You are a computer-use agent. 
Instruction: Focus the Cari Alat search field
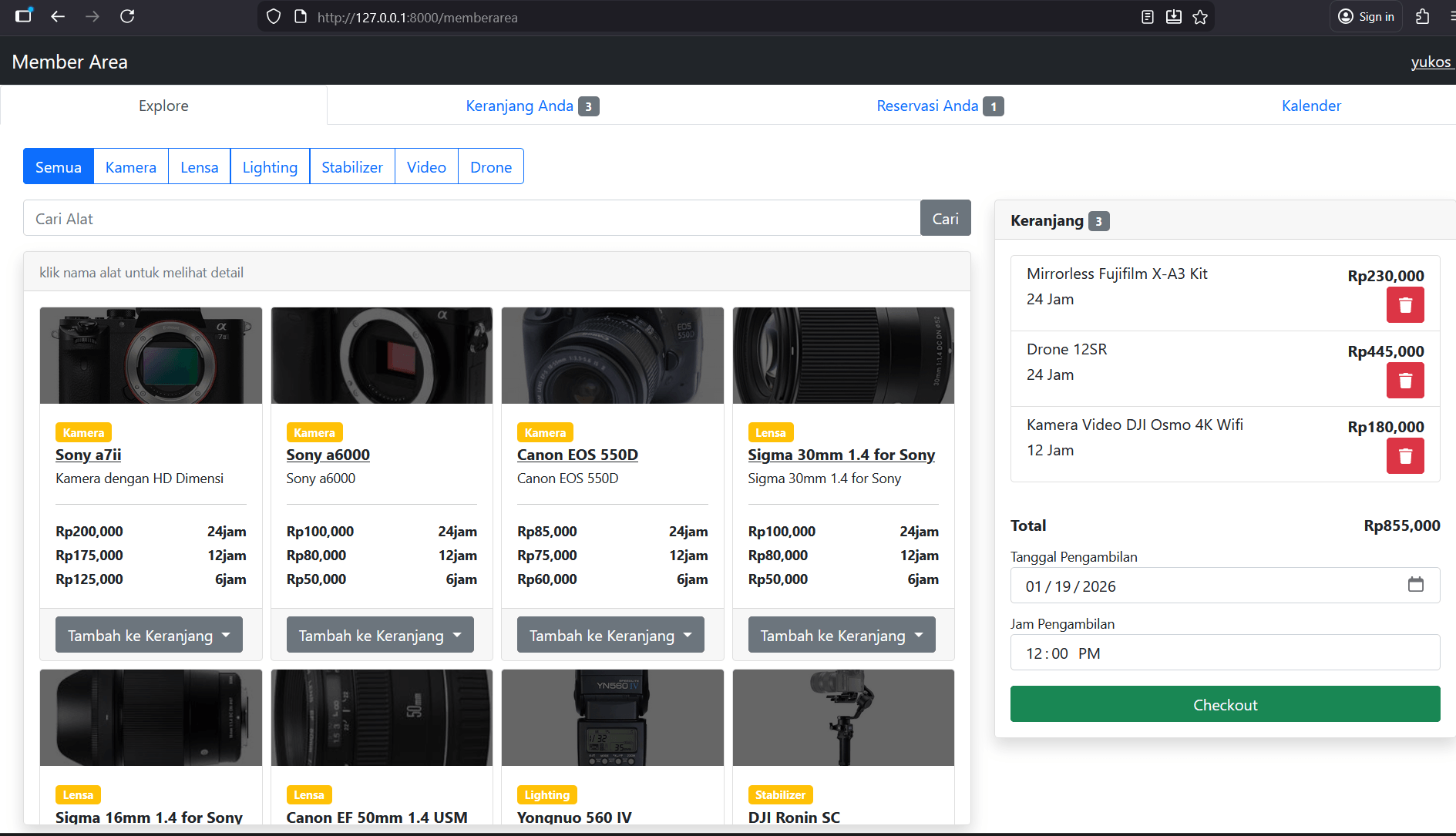coord(472,218)
